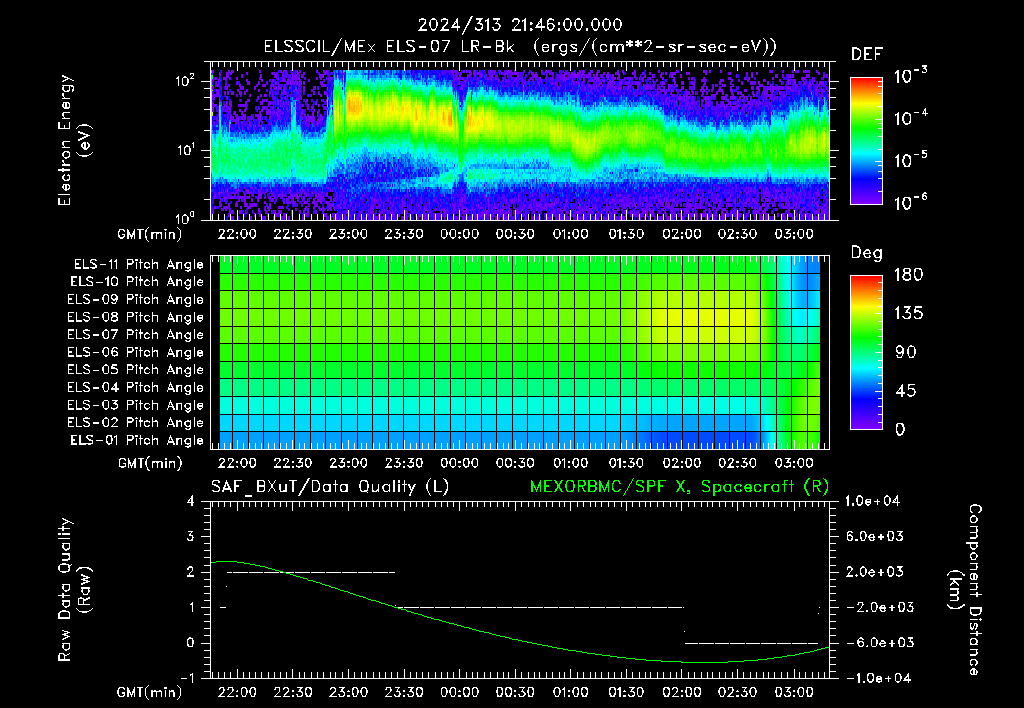Click the DEF colorbar label
The image size is (1024, 708).
point(867,54)
